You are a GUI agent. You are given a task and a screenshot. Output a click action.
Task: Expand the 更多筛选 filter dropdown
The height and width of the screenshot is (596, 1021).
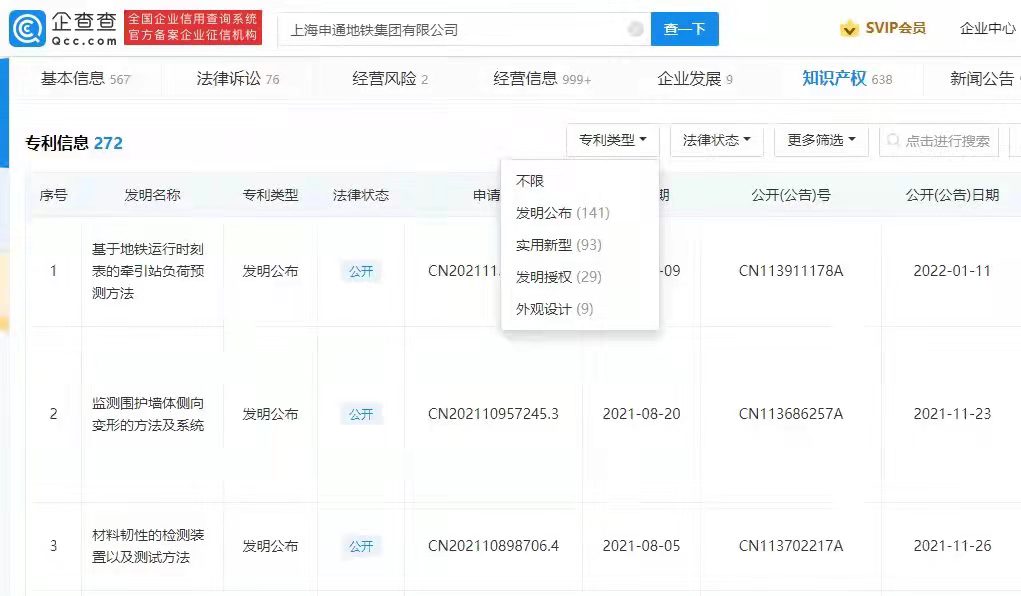[821, 140]
